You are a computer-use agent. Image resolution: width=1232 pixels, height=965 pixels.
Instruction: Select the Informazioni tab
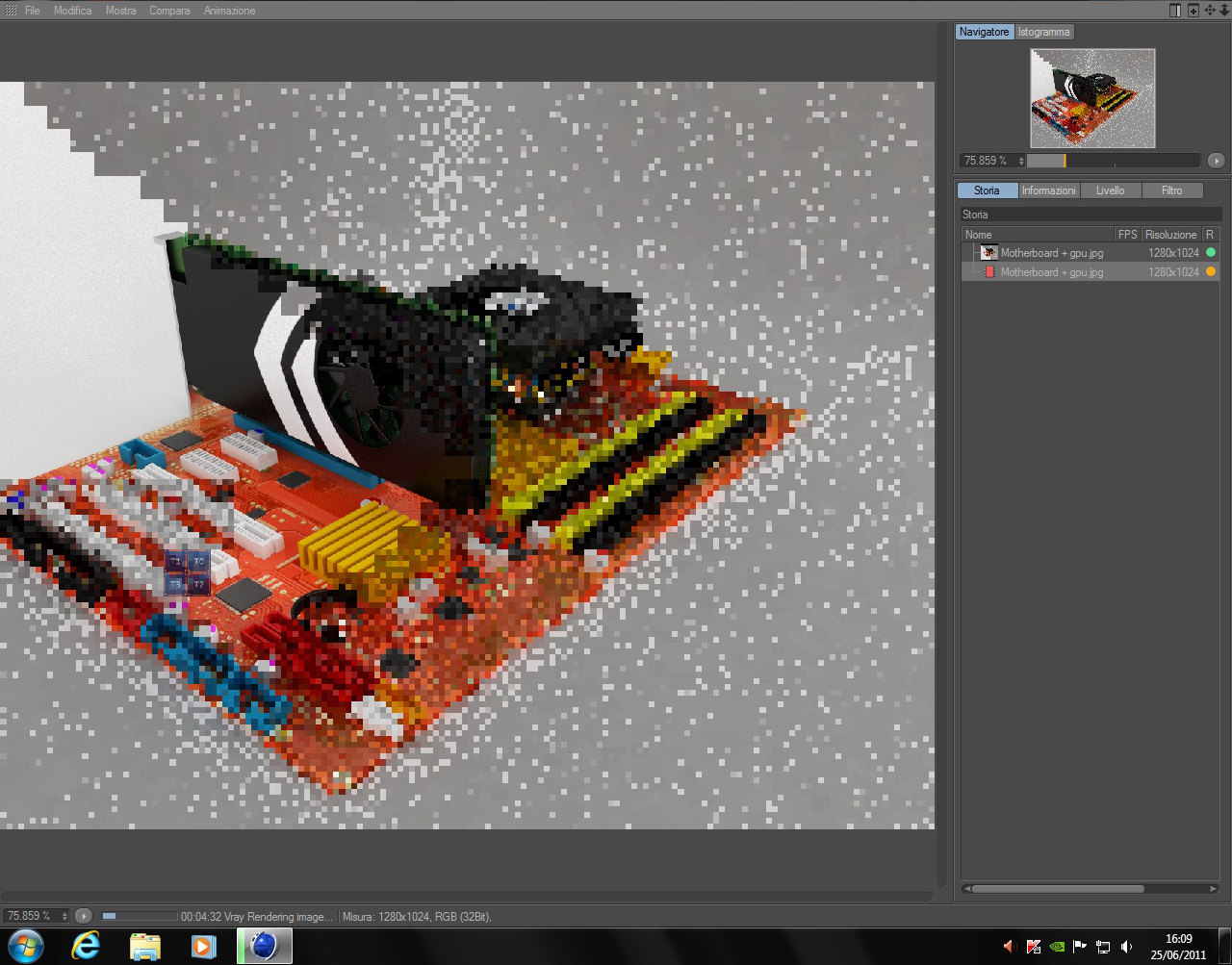click(x=1049, y=190)
